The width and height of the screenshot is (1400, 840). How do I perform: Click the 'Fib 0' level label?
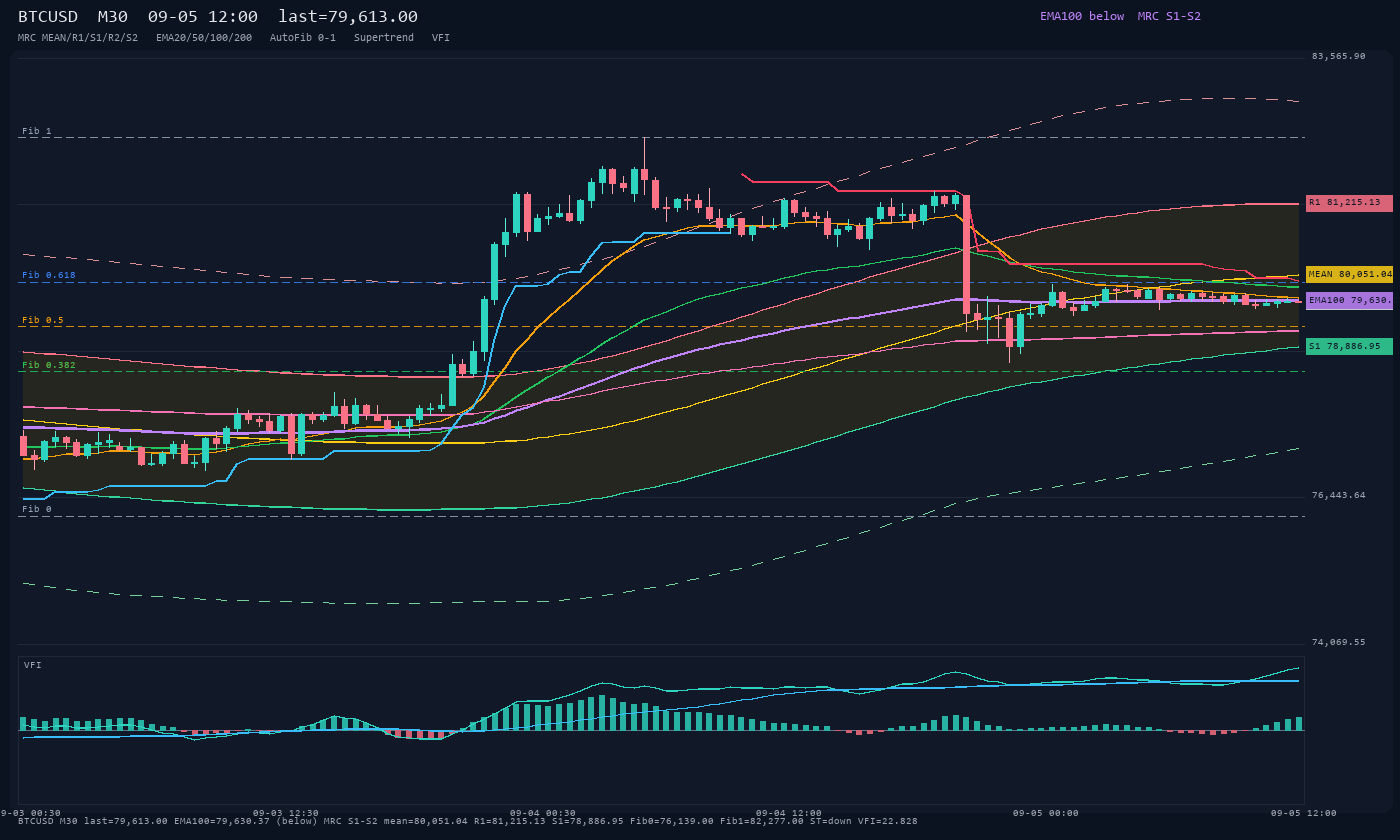click(37, 509)
